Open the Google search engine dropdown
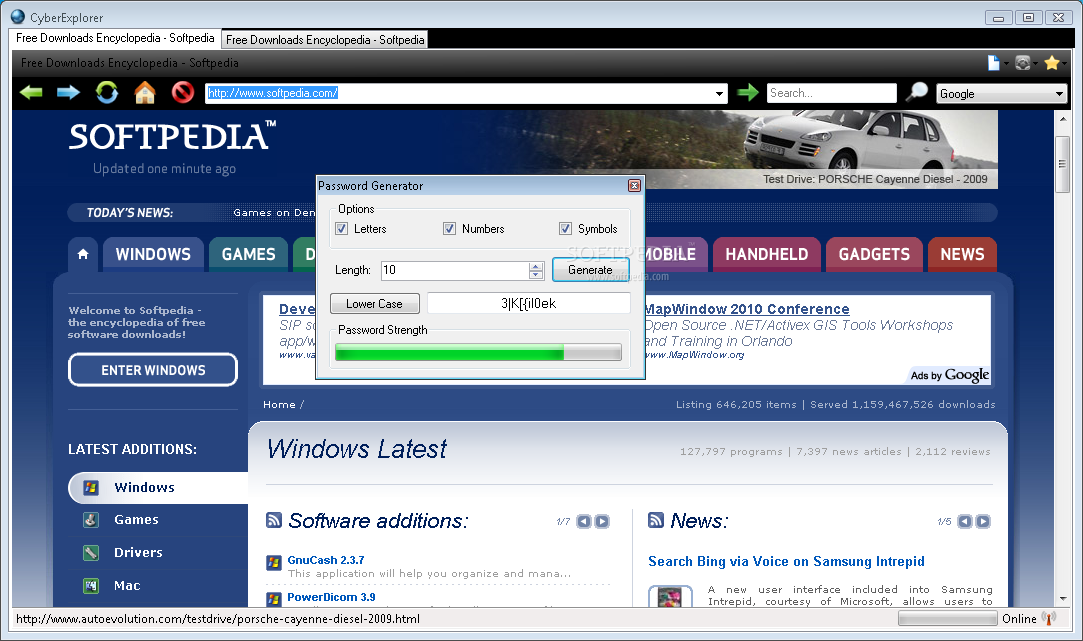This screenshot has height=641, width=1083. point(1060,93)
